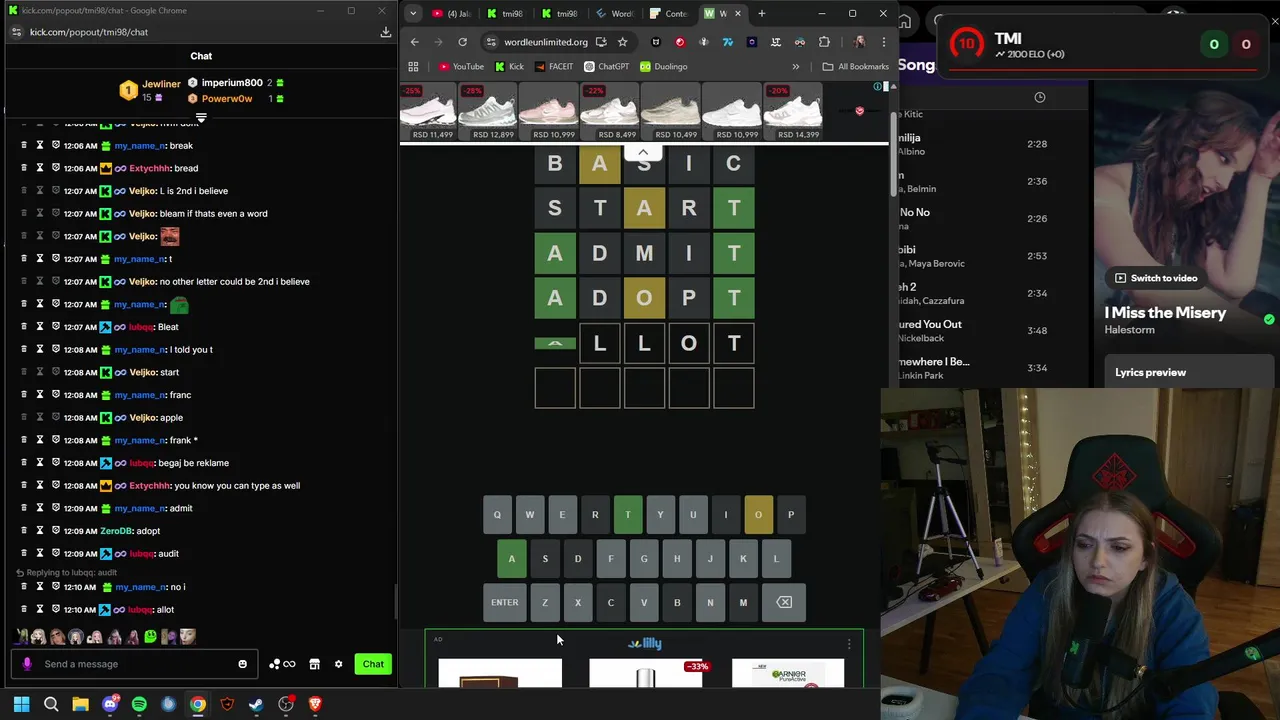
Task: Open Chrome extensions puzzle icon
Action: click(x=824, y=42)
